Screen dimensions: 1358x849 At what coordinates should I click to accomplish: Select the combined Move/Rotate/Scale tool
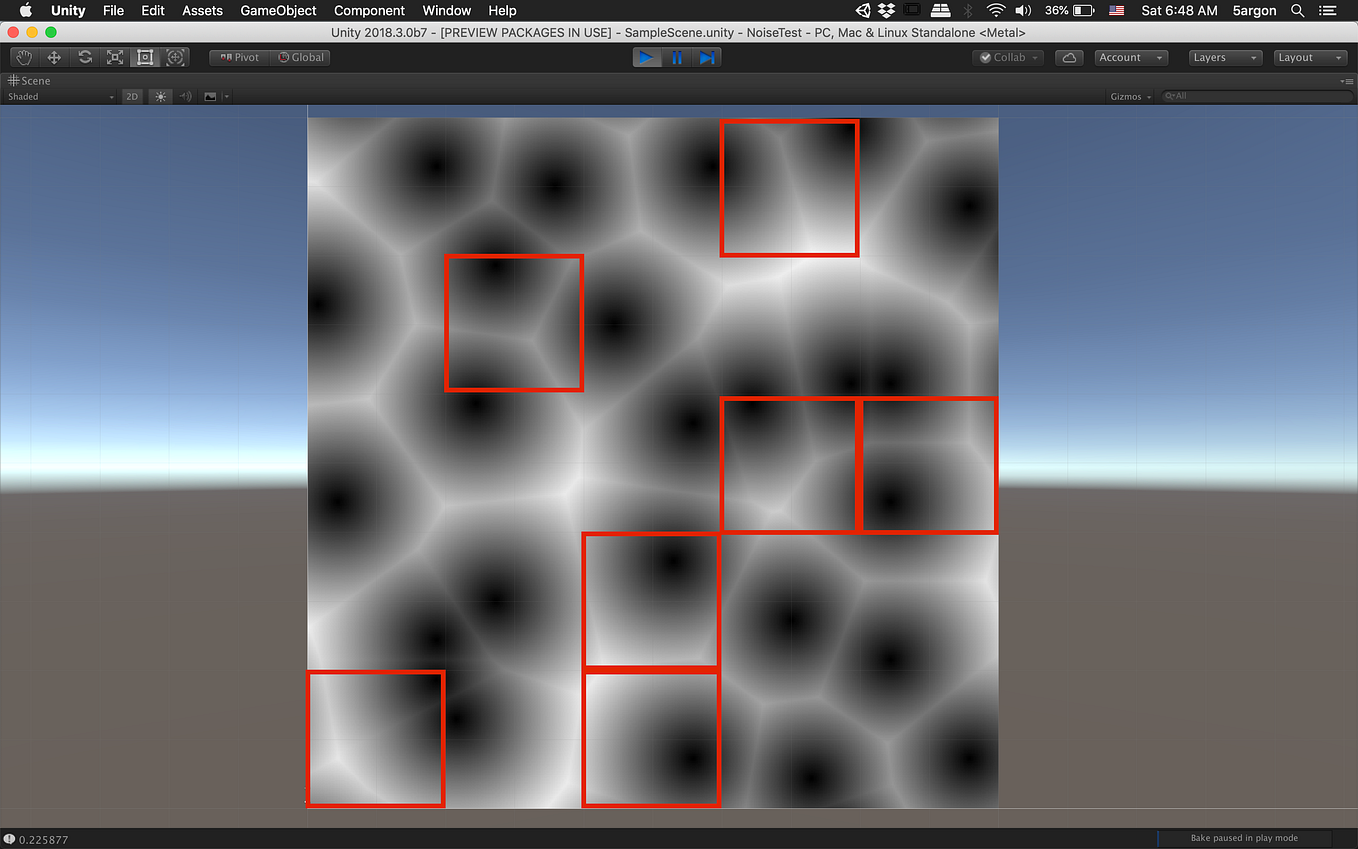[x=175, y=57]
